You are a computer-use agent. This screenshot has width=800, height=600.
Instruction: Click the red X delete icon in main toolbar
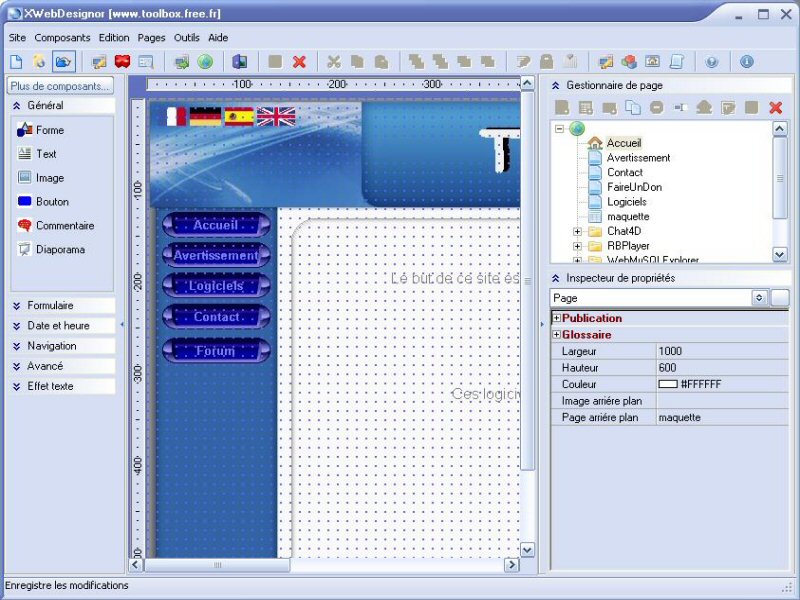(x=299, y=62)
